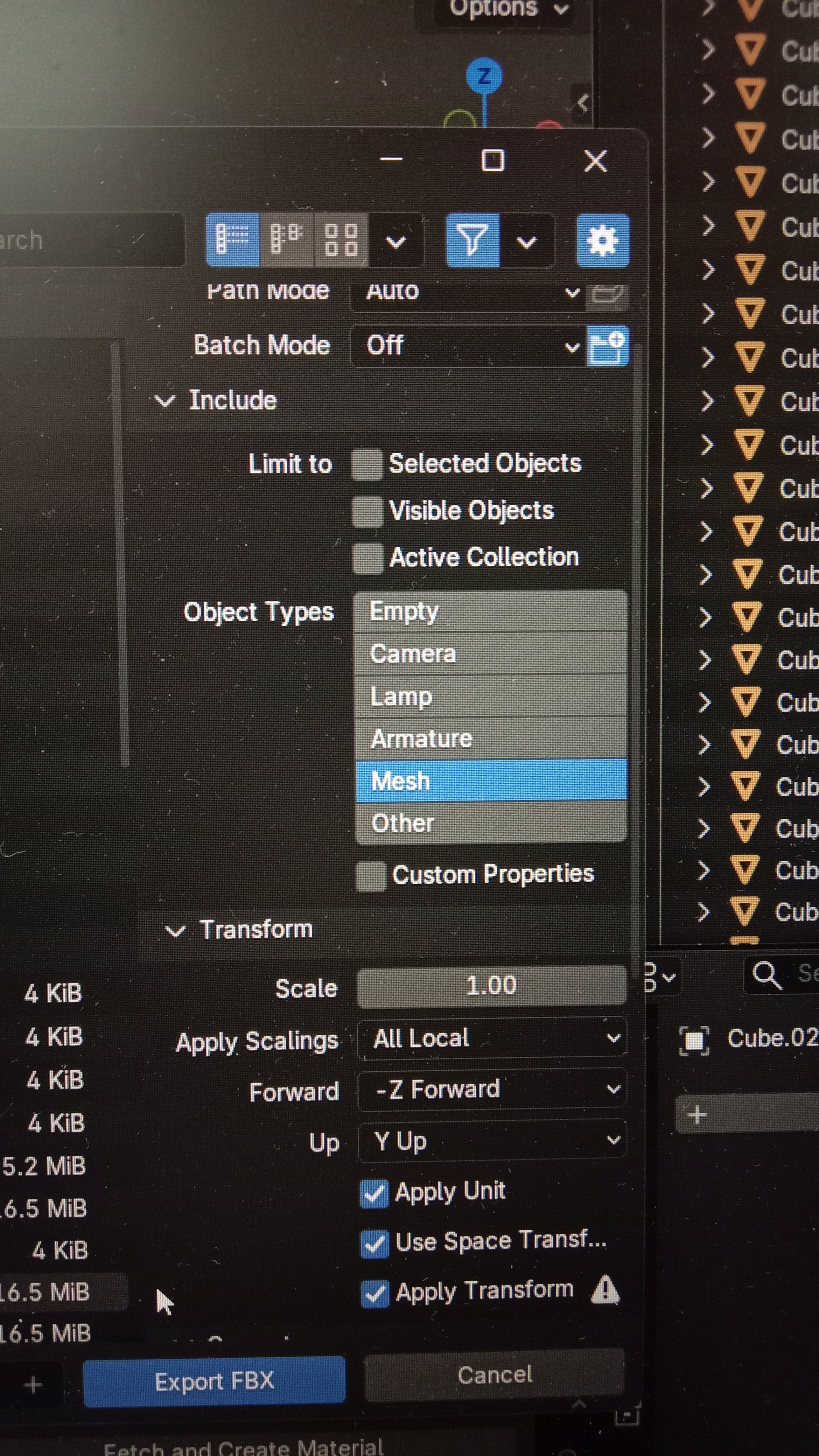The image size is (819, 1456).
Task: Switch to vertical list display mode
Action: [x=232, y=240]
